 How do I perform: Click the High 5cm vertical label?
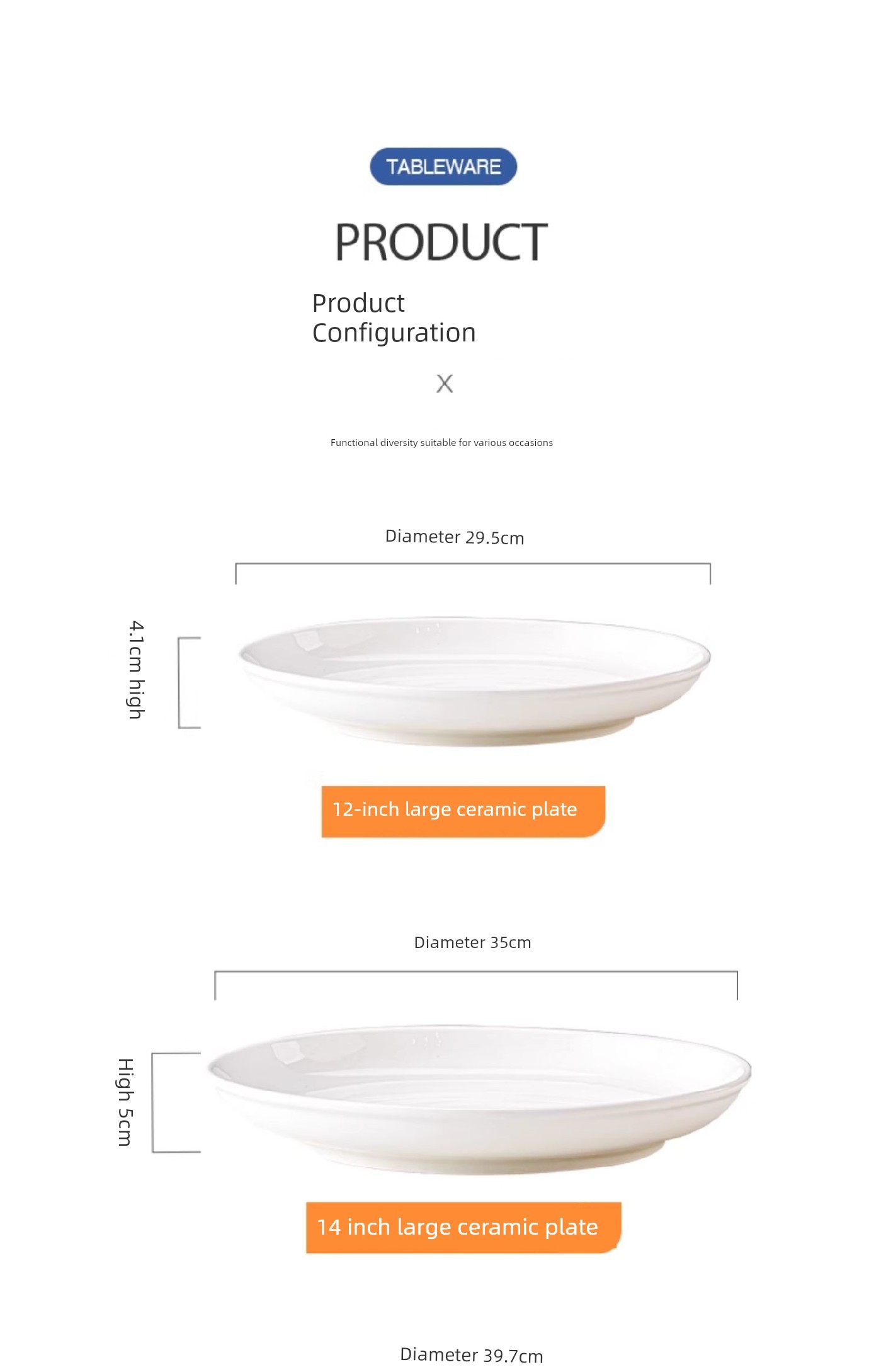pyautogui.click(x=125, y=1102)
